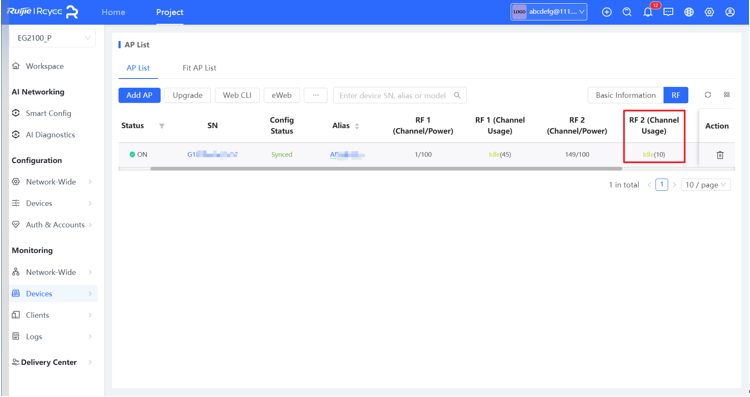Click the Configuration Network-Wide gear icon

[16, 182]
